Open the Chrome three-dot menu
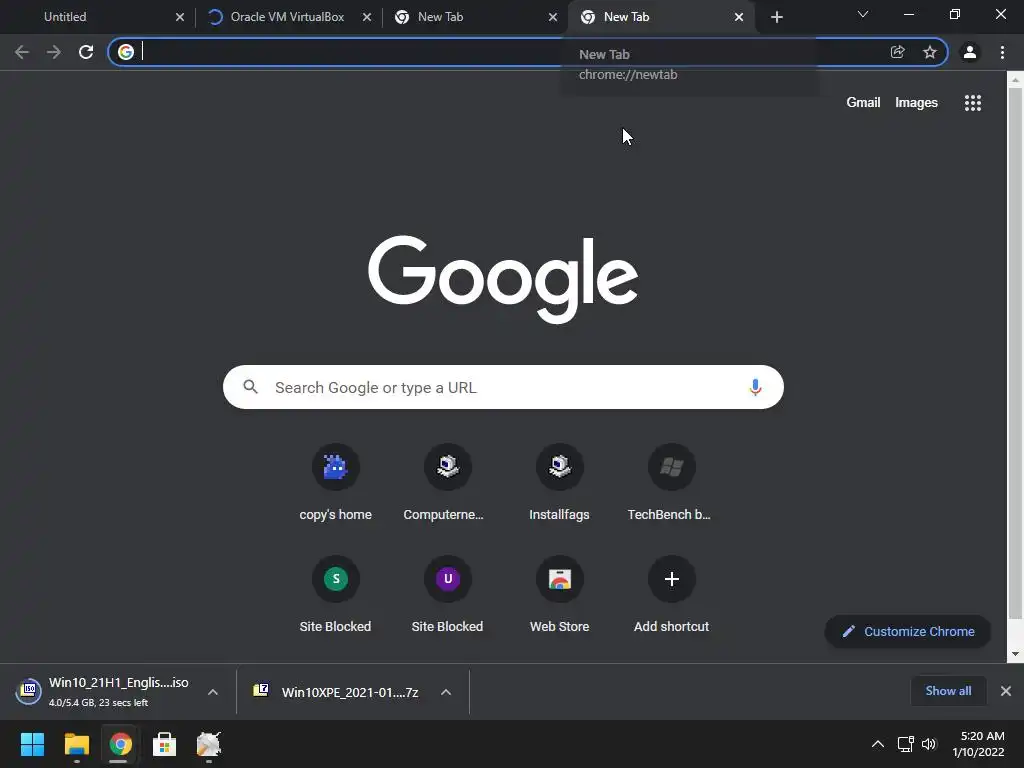This screenshot has height=768, width=1024. (1002, 52)
